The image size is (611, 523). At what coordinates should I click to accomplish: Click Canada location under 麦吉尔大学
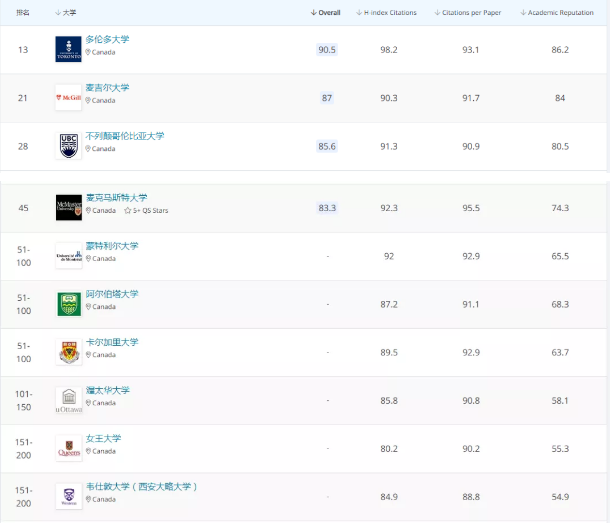point(101,101)
